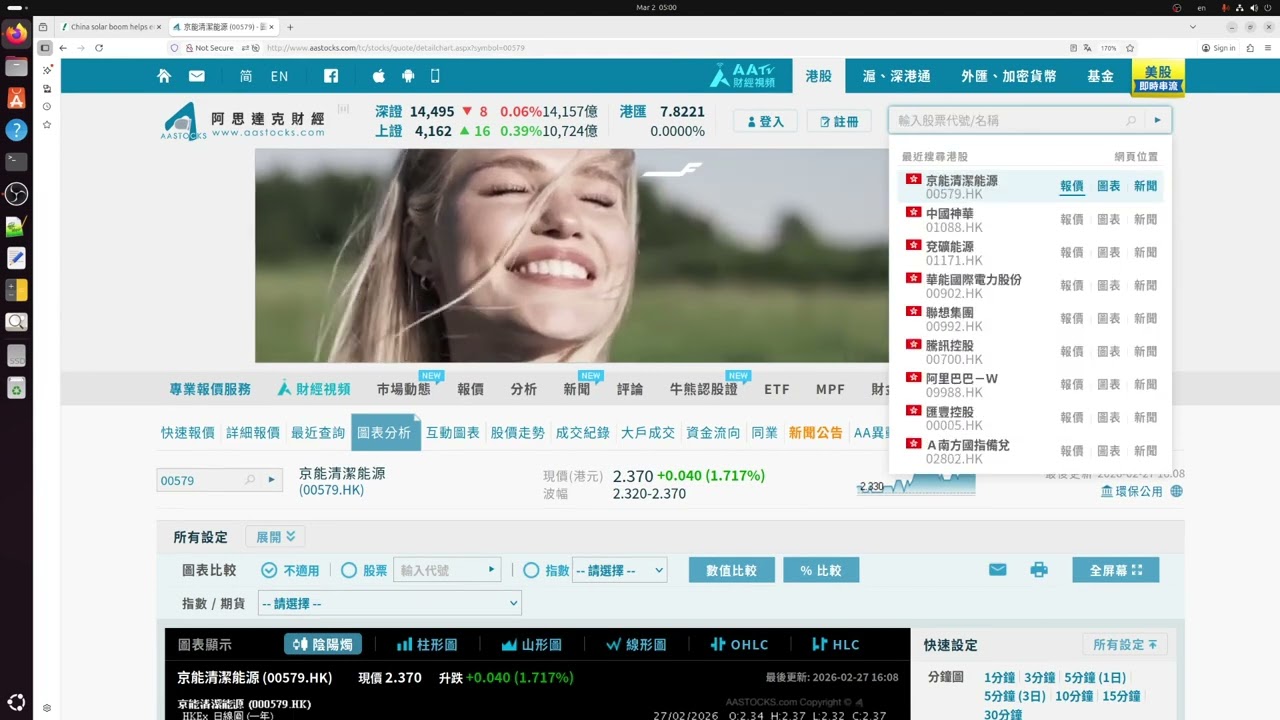Open 專業報價服務 menu item
The height and width of the screenshot is (720, 1280).
tap(210, 390)
